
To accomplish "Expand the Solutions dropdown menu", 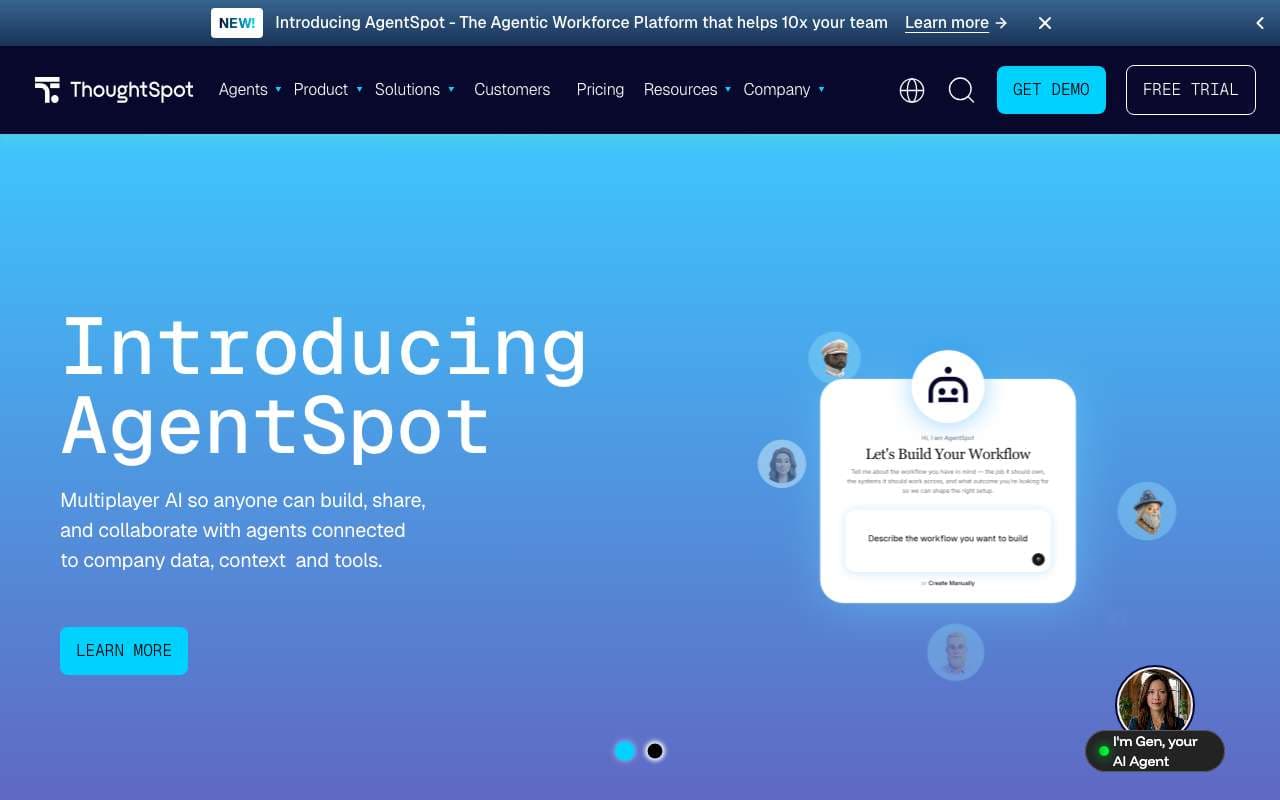I will click(x=415, y=90).
